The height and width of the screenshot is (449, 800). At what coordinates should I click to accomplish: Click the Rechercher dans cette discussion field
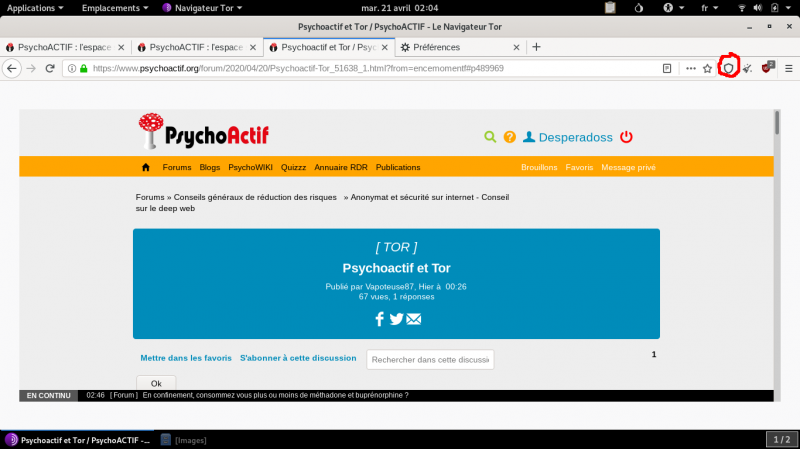pyautogui.click(x=430, y=360)
